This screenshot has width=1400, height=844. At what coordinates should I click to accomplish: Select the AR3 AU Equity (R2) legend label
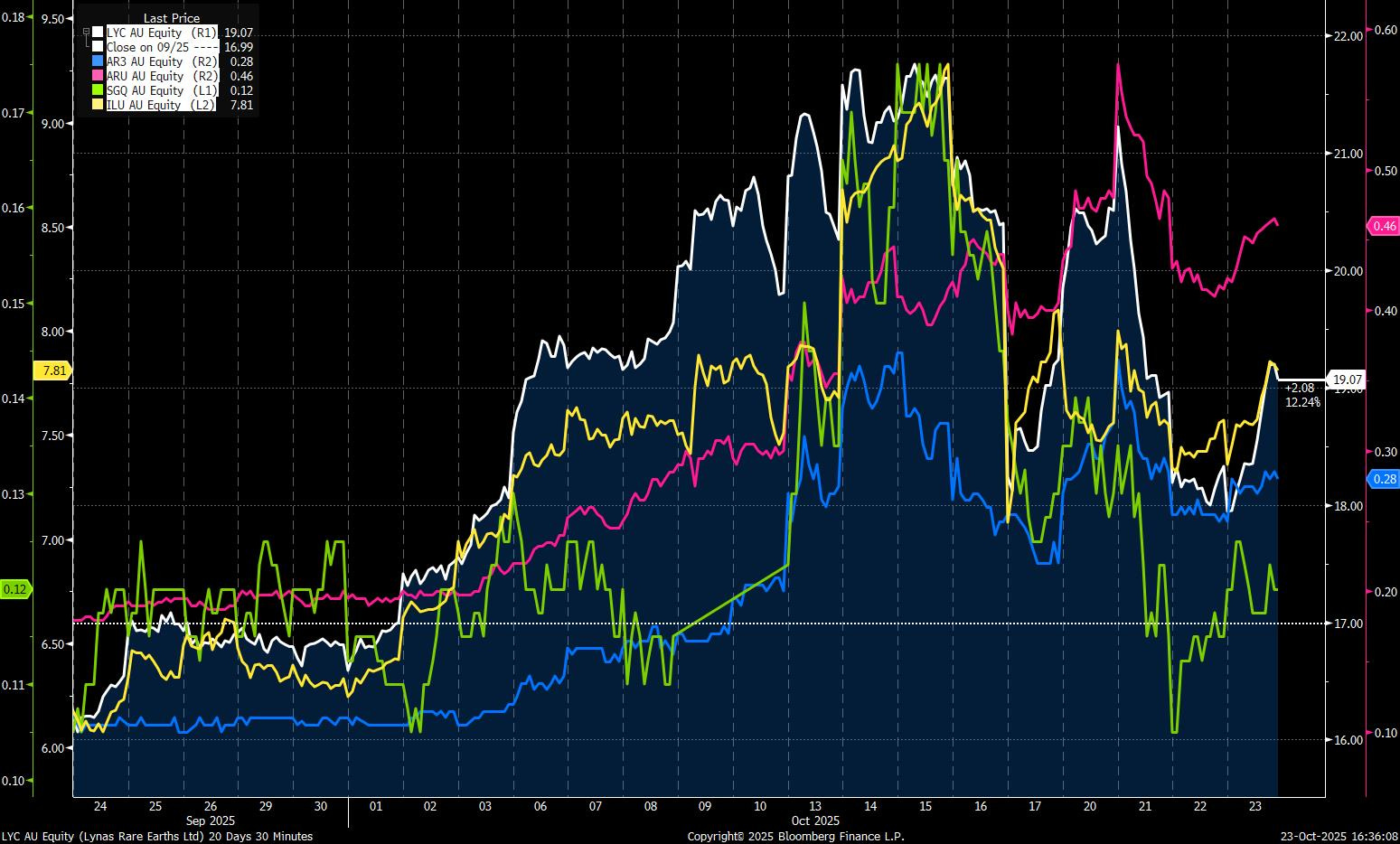pyautogui.click(x=162, y=61)
